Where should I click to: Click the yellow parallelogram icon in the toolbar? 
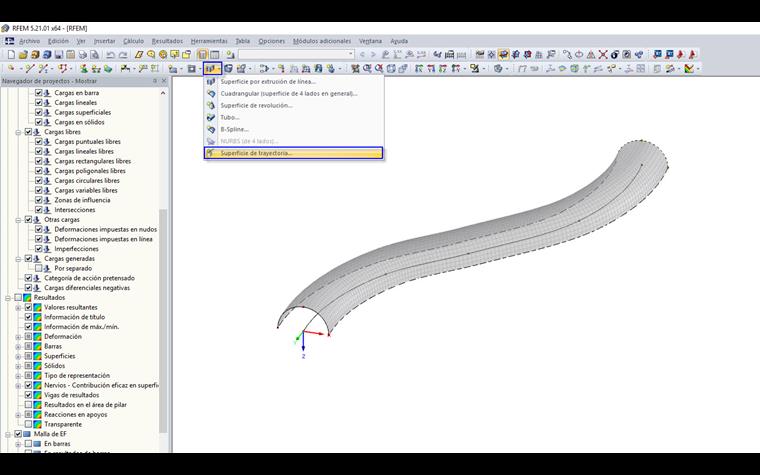[x=139, y=55]
